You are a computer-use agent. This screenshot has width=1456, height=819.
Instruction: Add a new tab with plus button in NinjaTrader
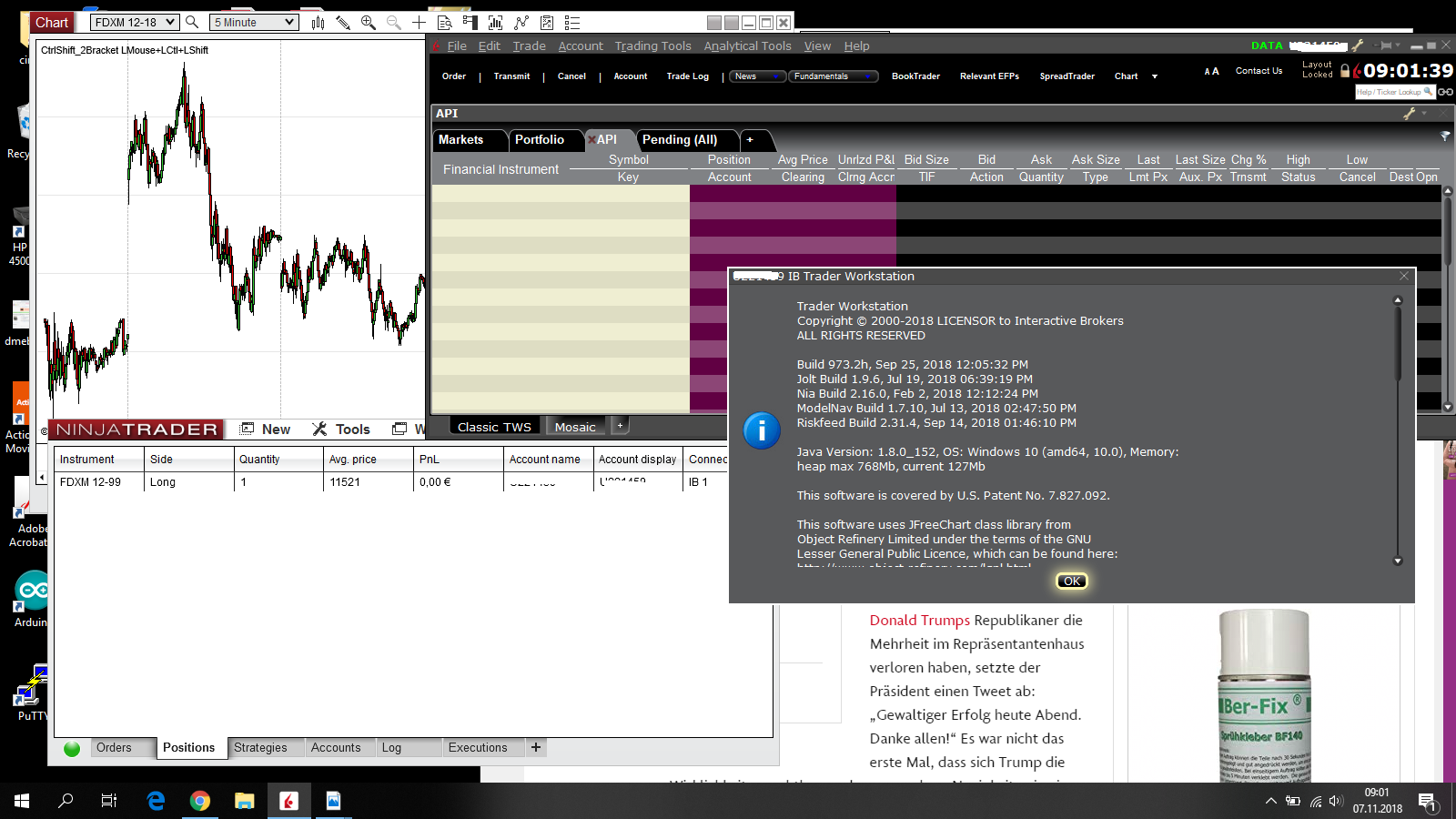[536, 747]
